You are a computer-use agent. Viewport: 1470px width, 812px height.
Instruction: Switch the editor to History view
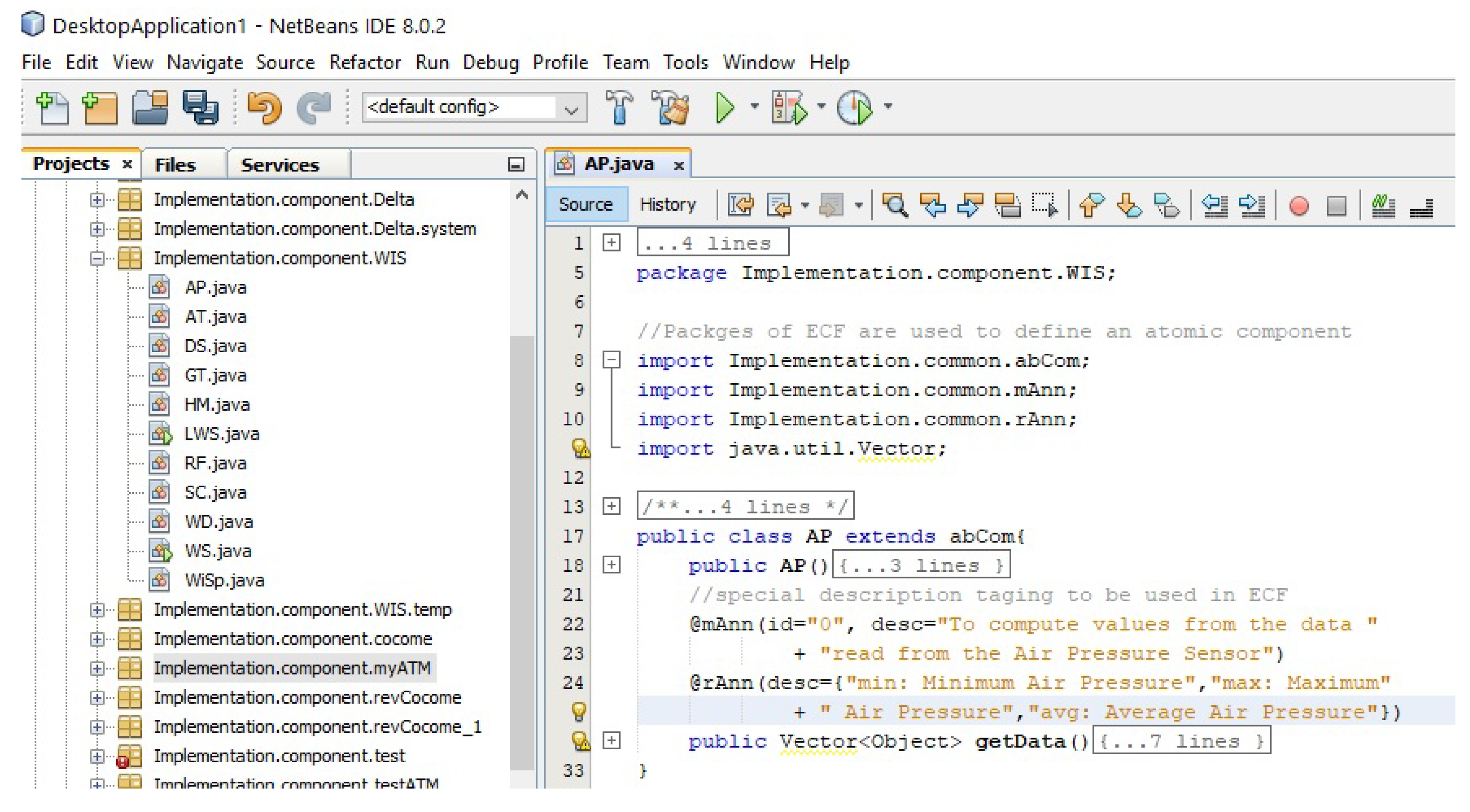(x=667, y=204)
